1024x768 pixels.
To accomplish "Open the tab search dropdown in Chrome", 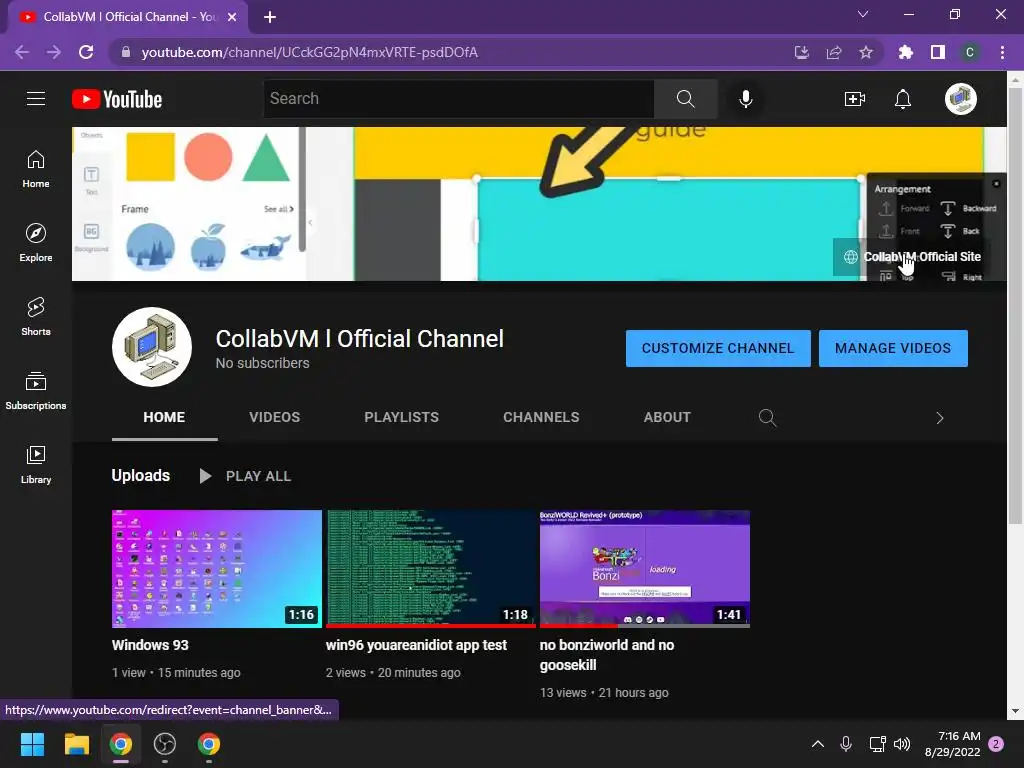I will [863, 14].
